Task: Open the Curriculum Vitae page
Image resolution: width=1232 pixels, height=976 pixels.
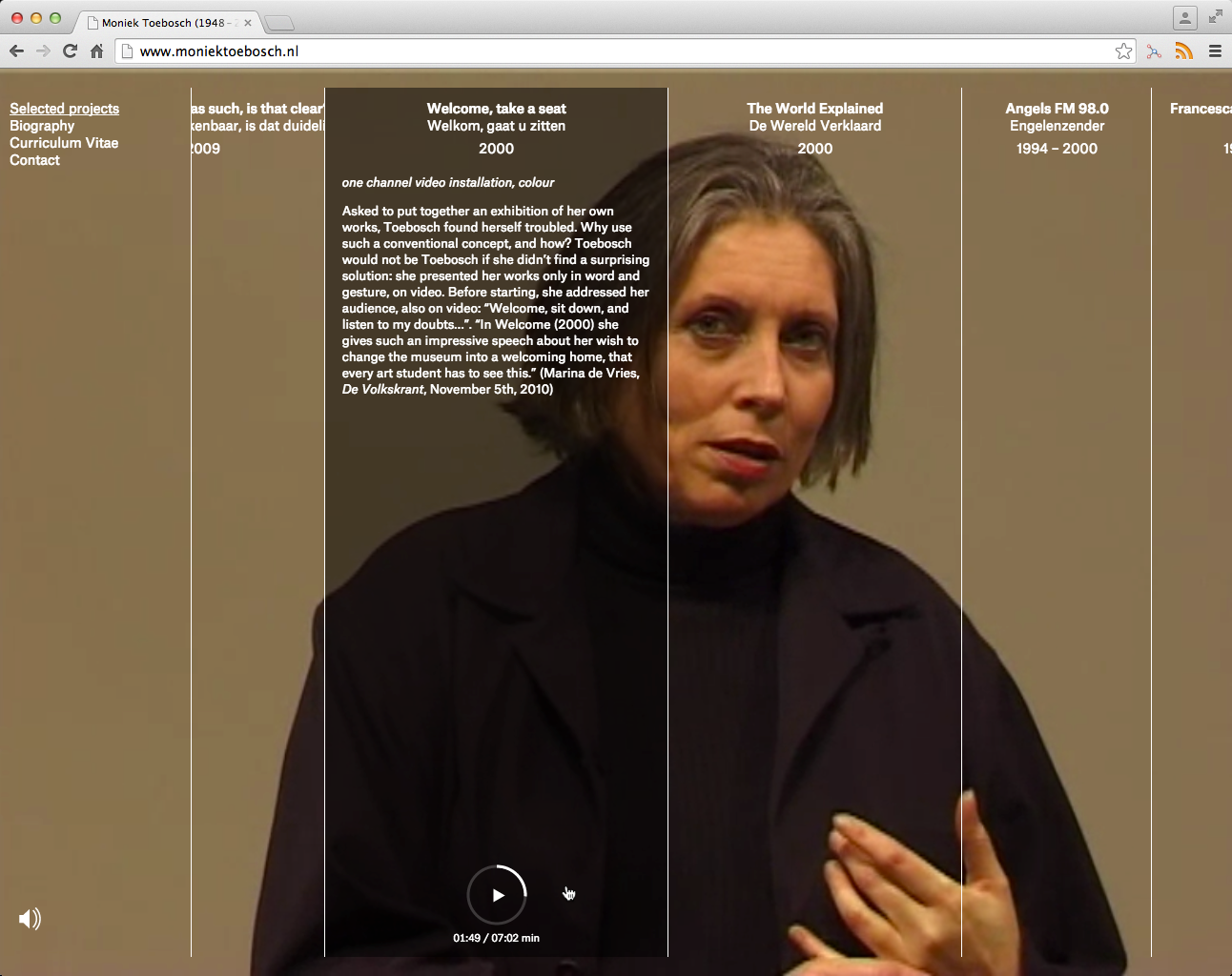Action: [64, 143]
